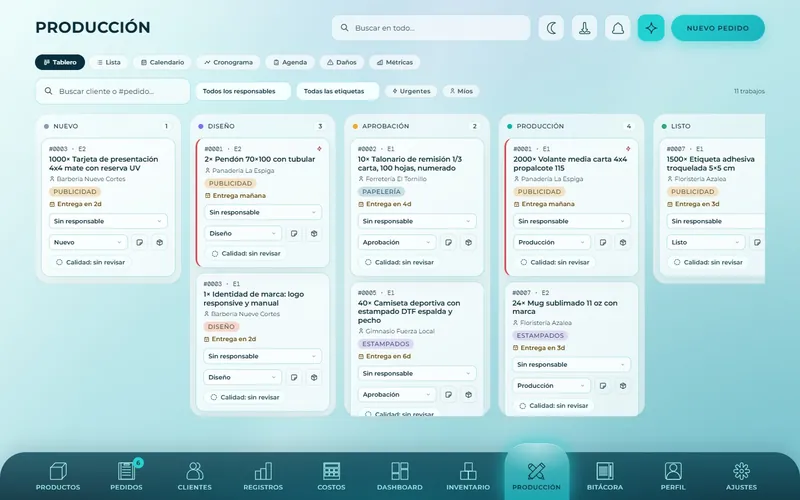Open the Métricas tab
Image resolution: width=800 pixels, height=500 pixels.
coord(394,62)
